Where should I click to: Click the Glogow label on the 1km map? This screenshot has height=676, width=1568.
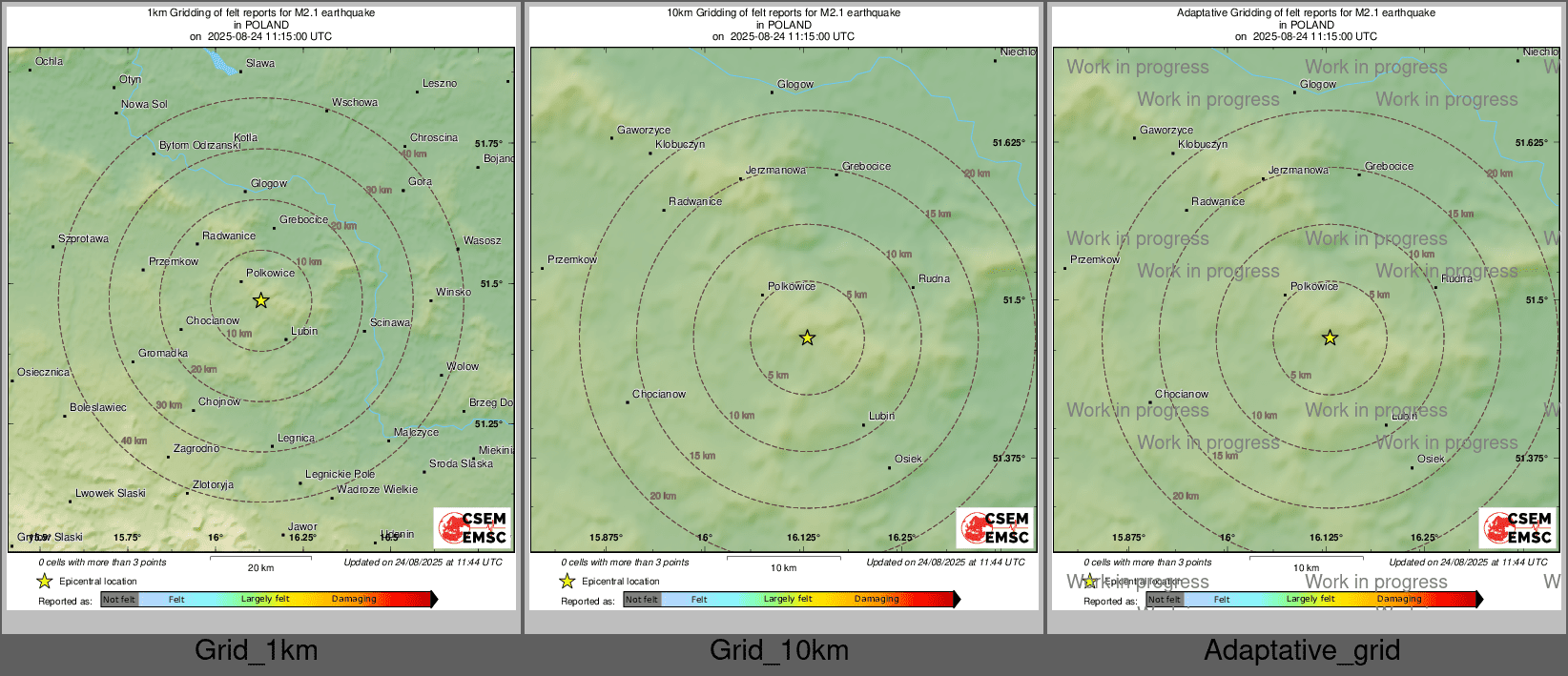[x=269, y=183]
